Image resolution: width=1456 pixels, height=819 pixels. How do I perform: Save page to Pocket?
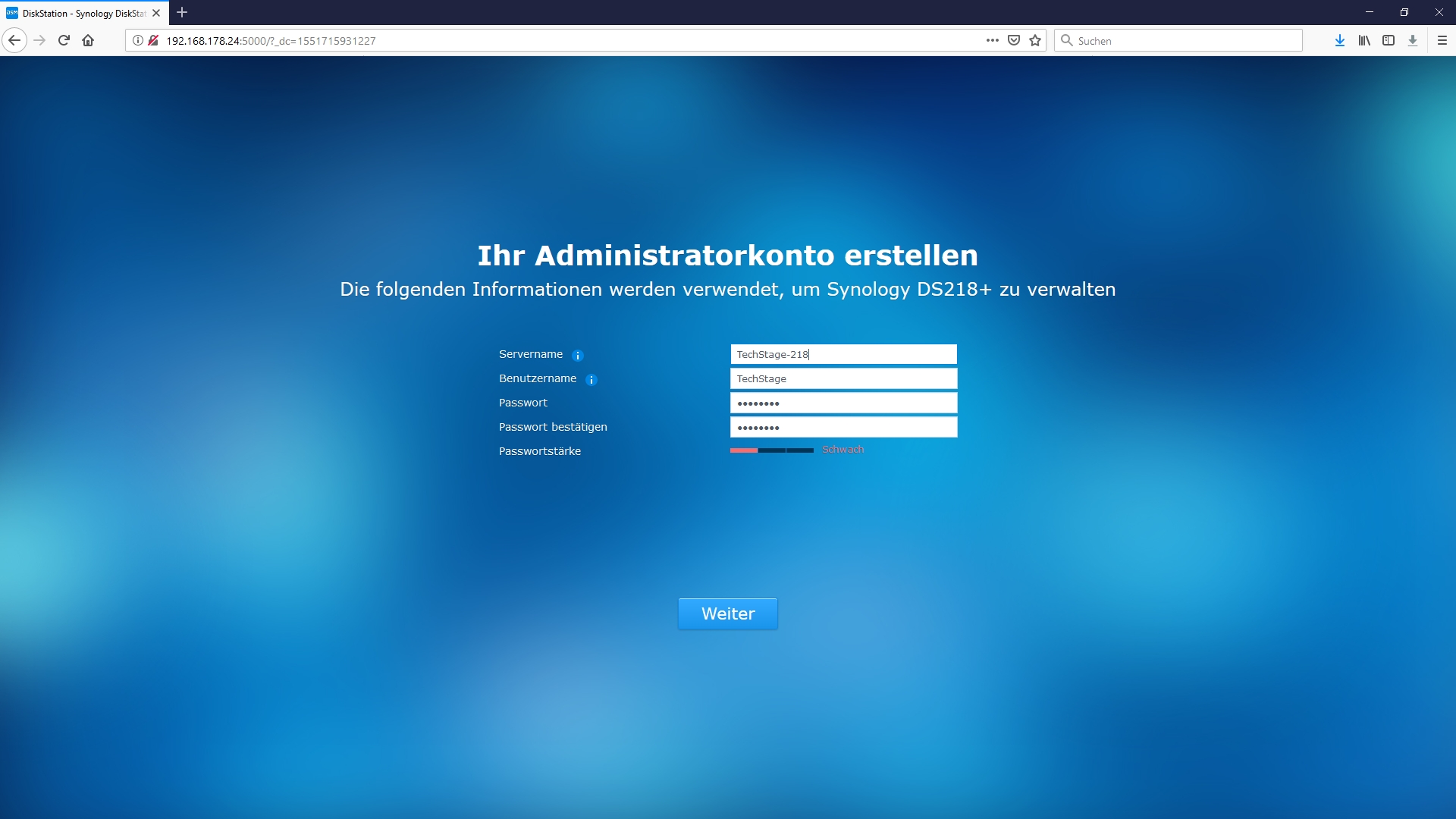click(x=1014, y=40)
